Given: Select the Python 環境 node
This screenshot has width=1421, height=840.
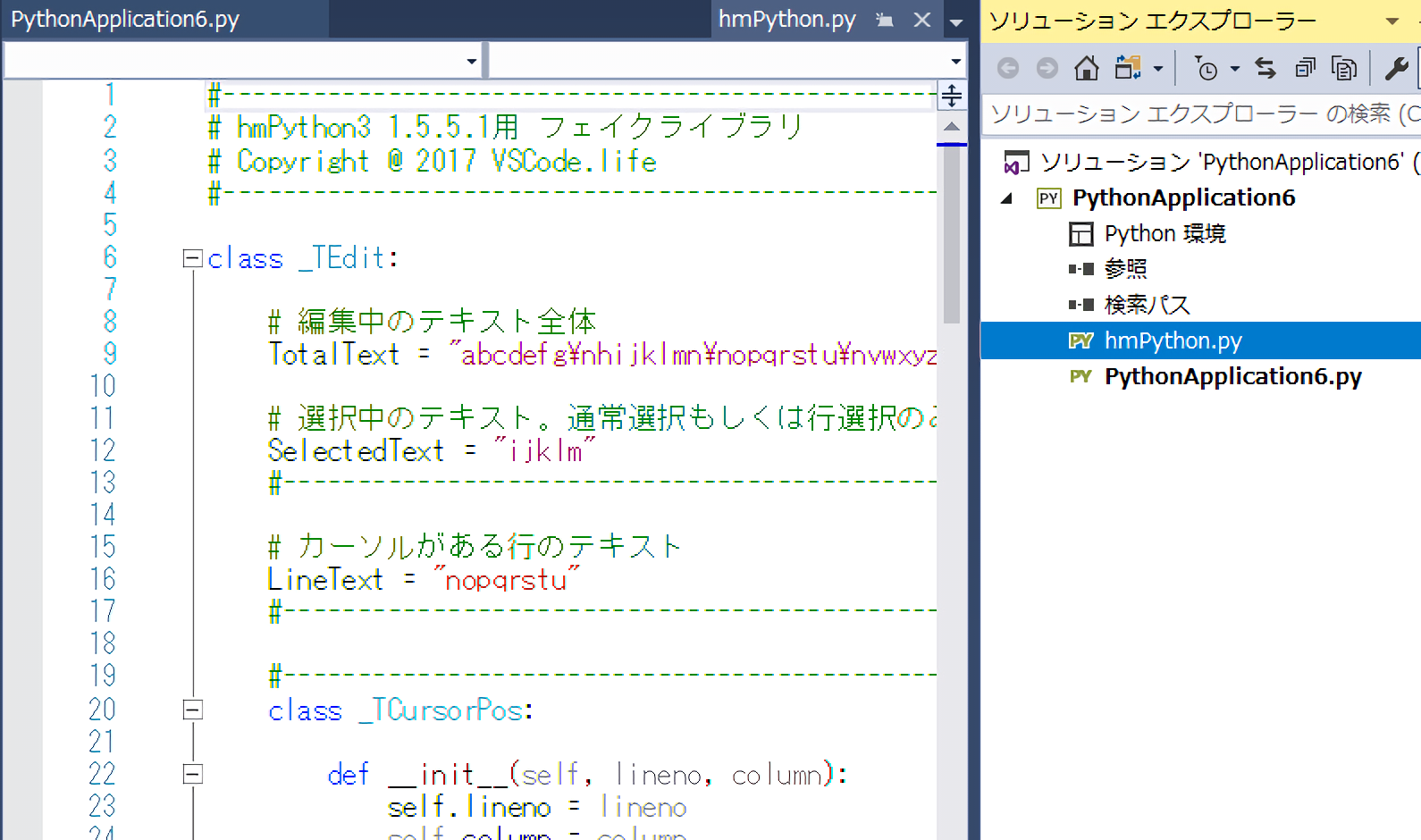Looking at the screenshot, I should [1165, 234].
